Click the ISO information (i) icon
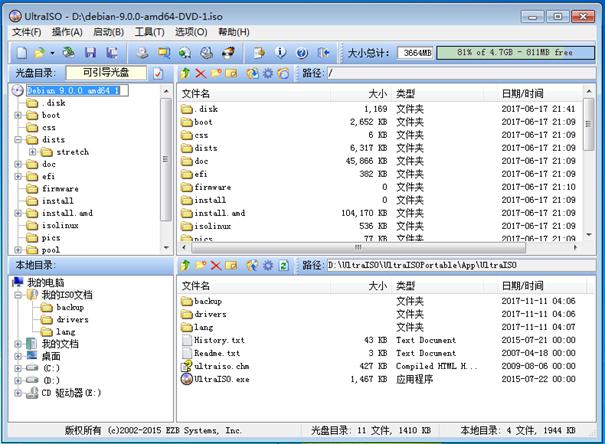 coord(281,52)
